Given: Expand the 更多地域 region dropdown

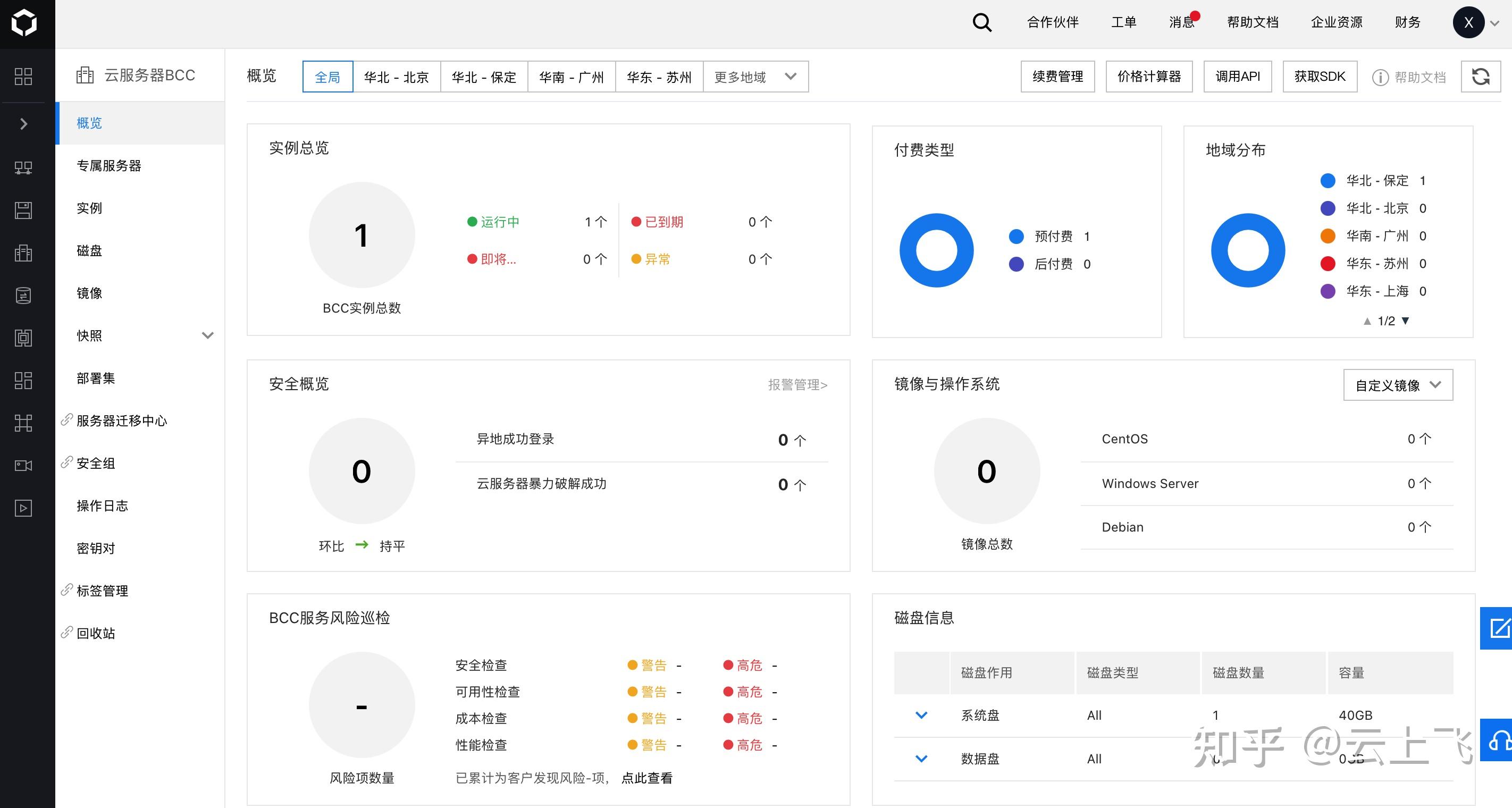Looking at the screenshot, I should [755, 77].
